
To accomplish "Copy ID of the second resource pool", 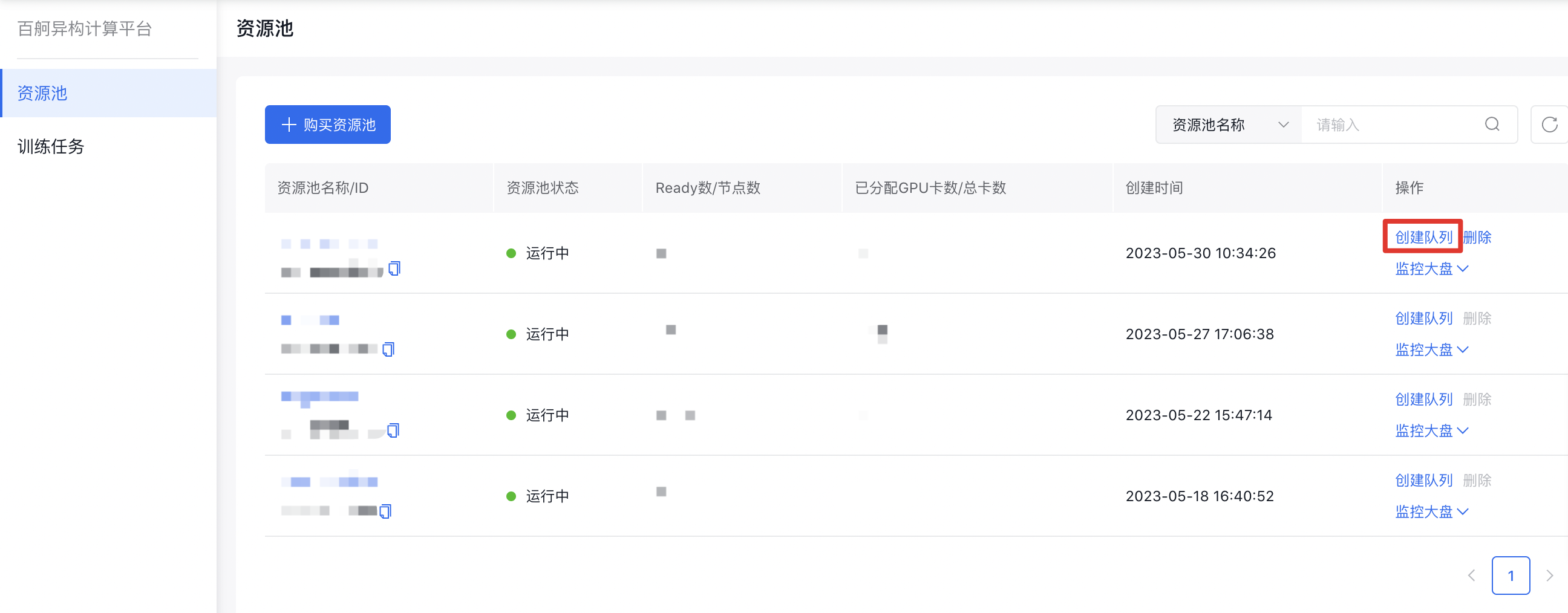I will pos(388,349).
